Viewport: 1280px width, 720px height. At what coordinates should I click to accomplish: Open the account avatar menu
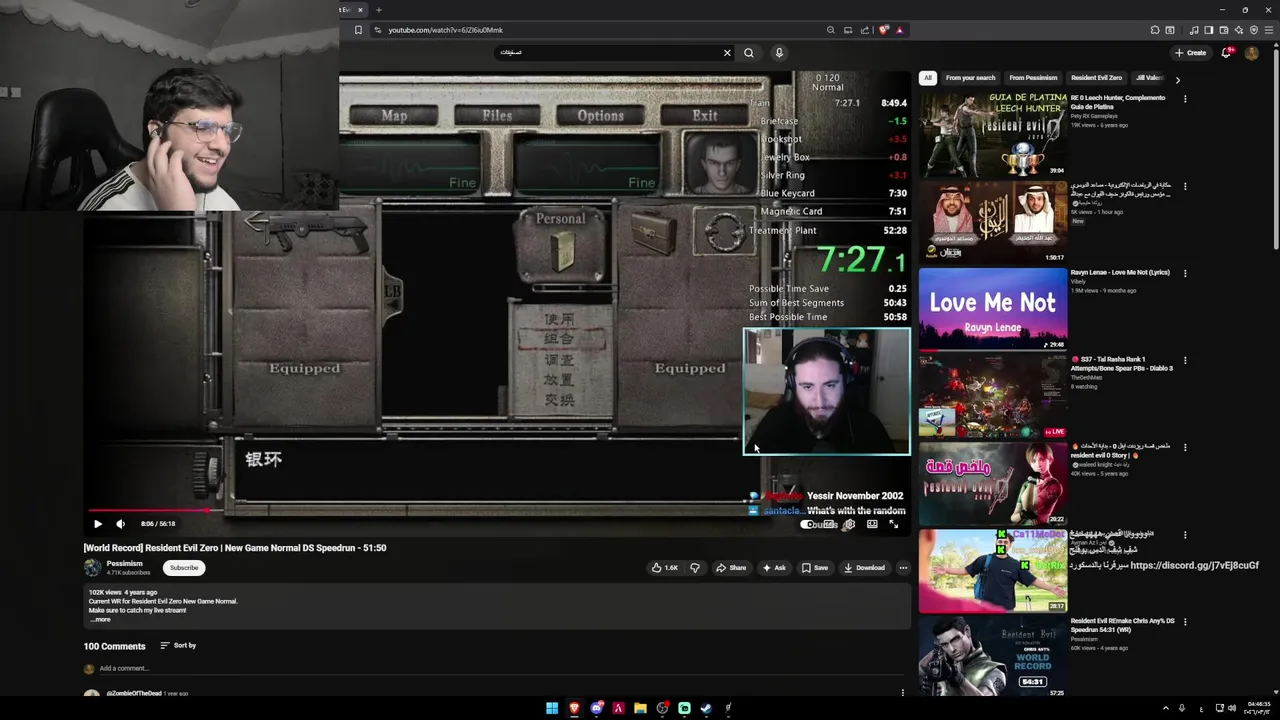click(1251, 53)
